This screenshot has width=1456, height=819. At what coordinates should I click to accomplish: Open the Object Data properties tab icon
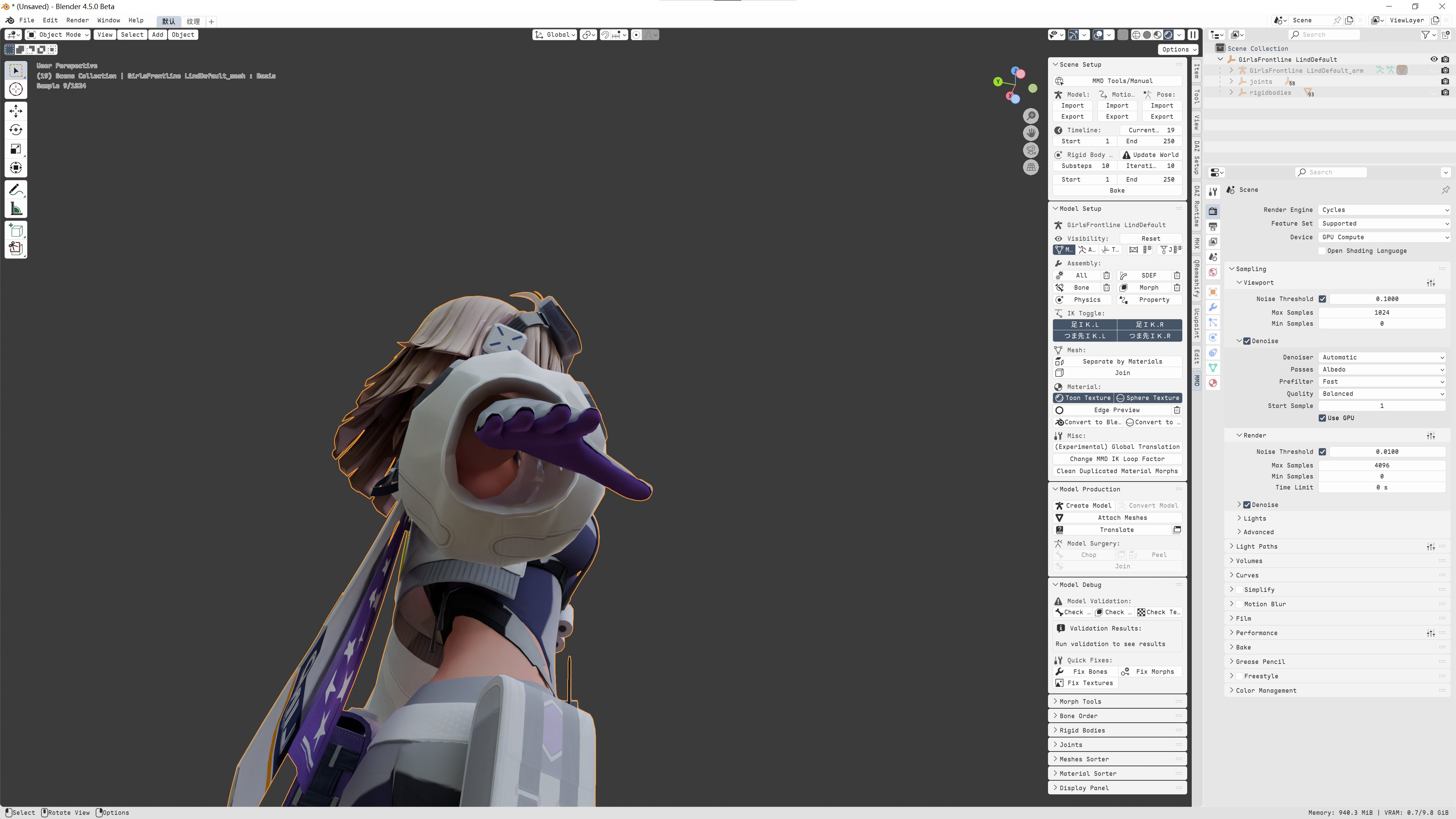point(1213,367)
